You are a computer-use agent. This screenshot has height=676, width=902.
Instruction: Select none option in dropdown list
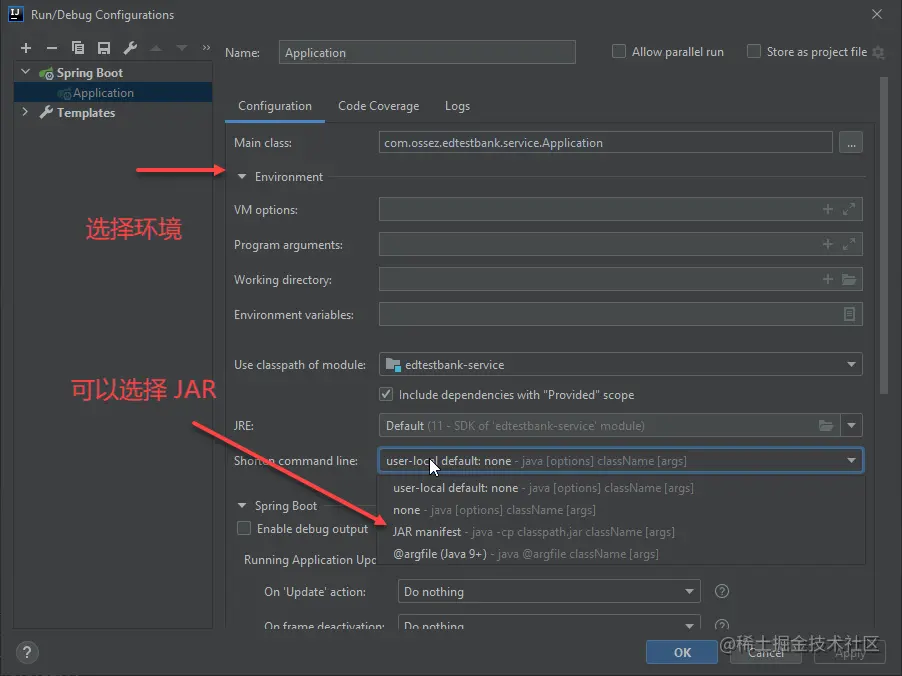coord(621,510)
